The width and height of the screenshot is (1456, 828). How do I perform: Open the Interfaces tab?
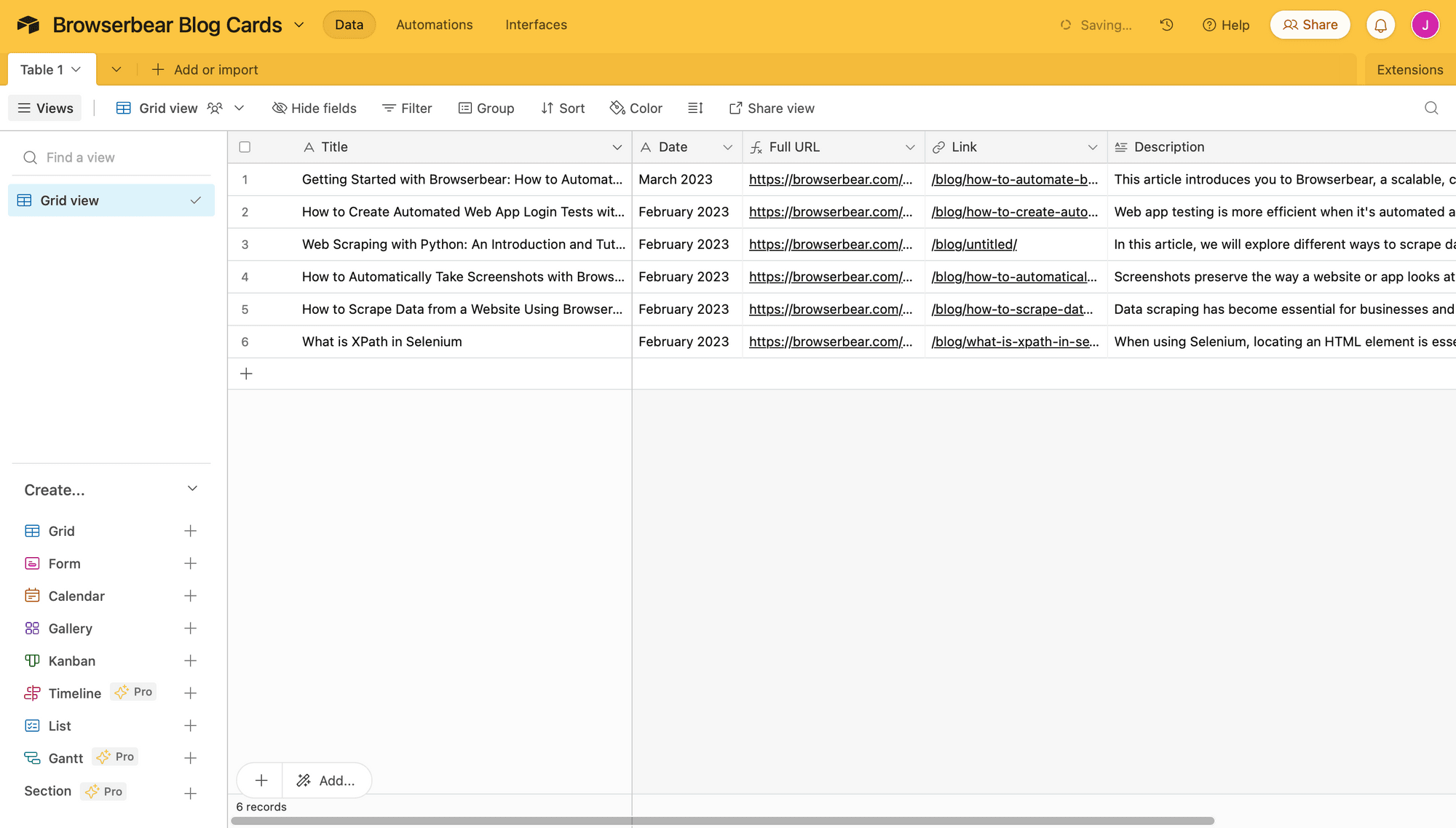point(536,24)
